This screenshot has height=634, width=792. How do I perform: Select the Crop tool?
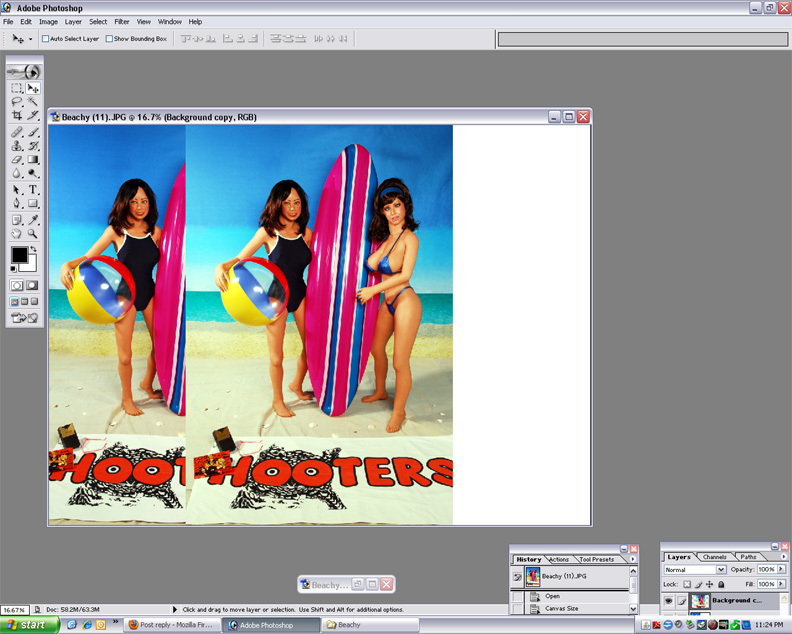(x=17, y=115)
